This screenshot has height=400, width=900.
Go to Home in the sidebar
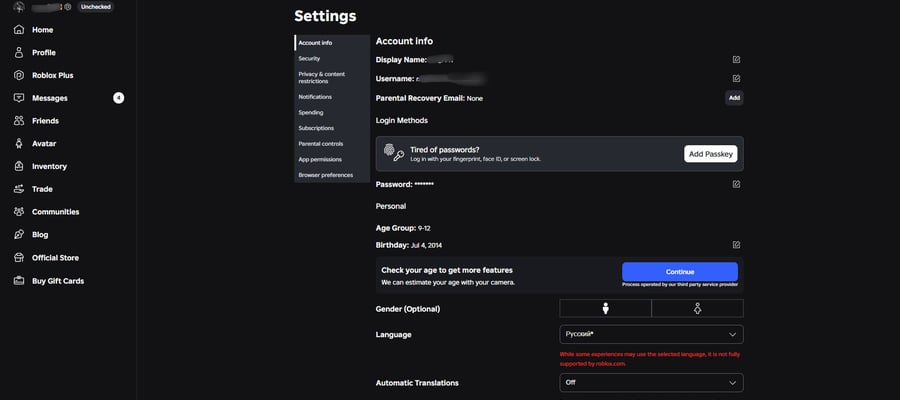click(42, 30)
